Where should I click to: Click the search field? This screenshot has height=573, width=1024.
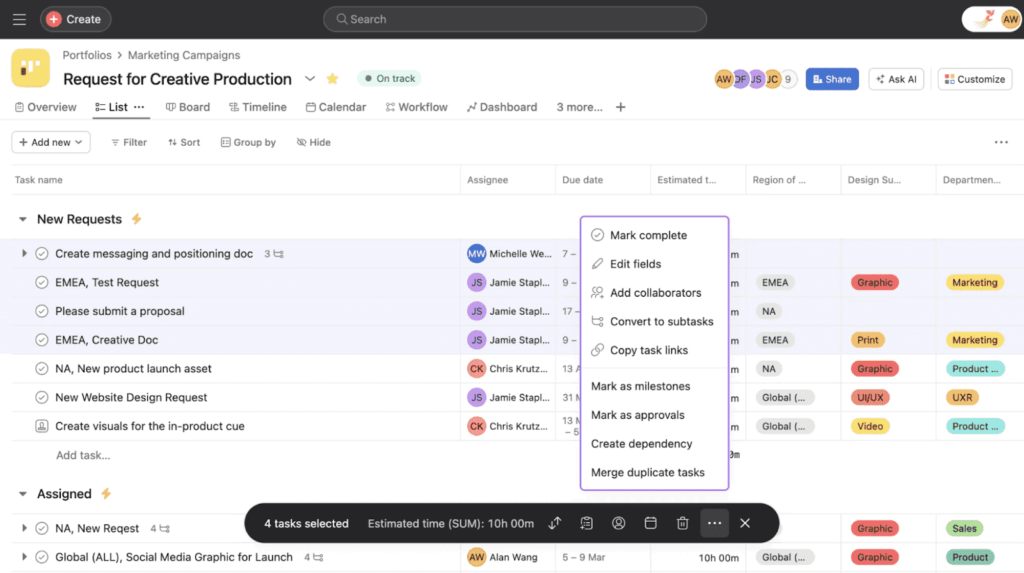click(x=515, y=19)
